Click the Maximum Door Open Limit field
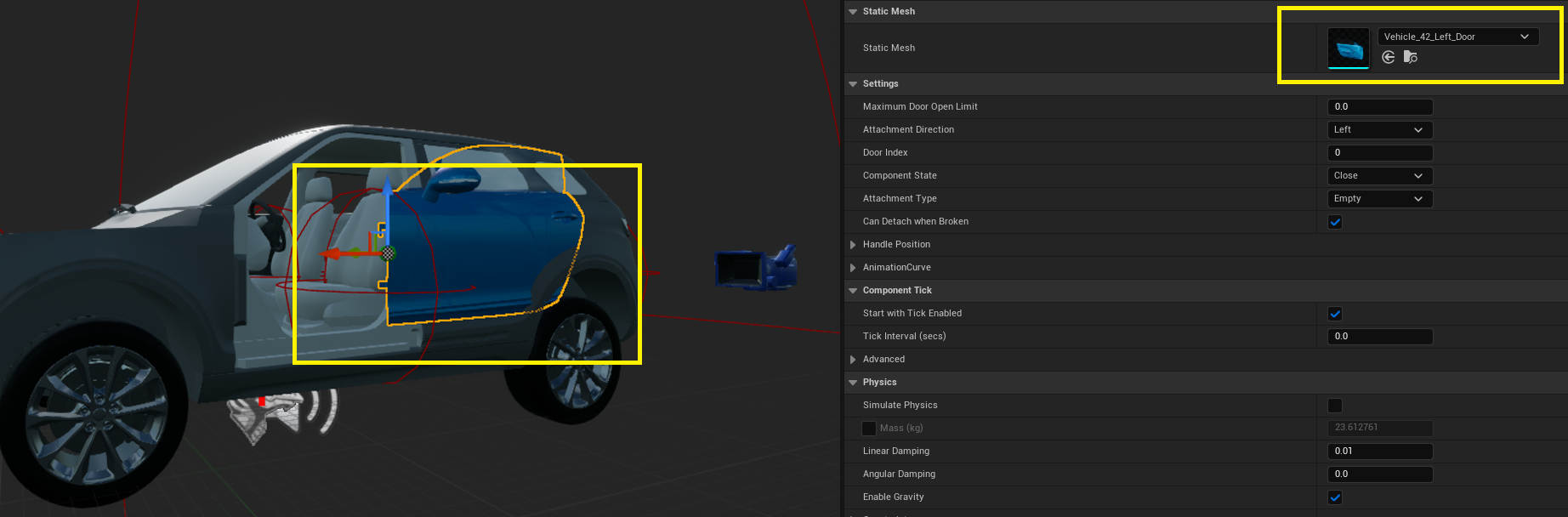This screenshot has width=1568, height=517. tap(1379, 107)
